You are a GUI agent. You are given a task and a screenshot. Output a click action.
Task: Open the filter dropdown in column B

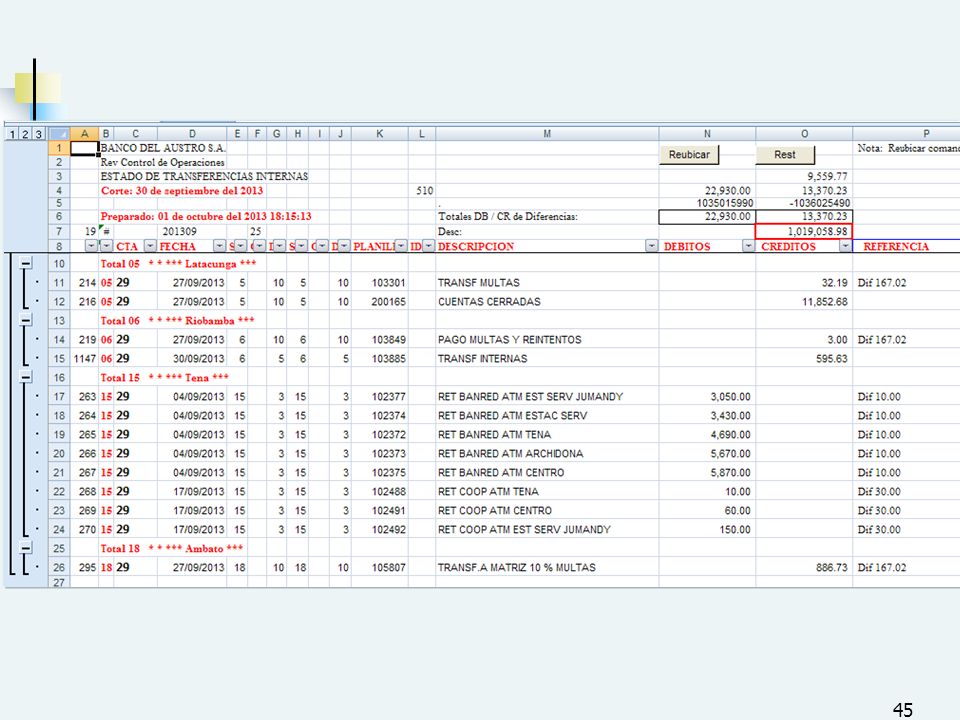point(107,246)
